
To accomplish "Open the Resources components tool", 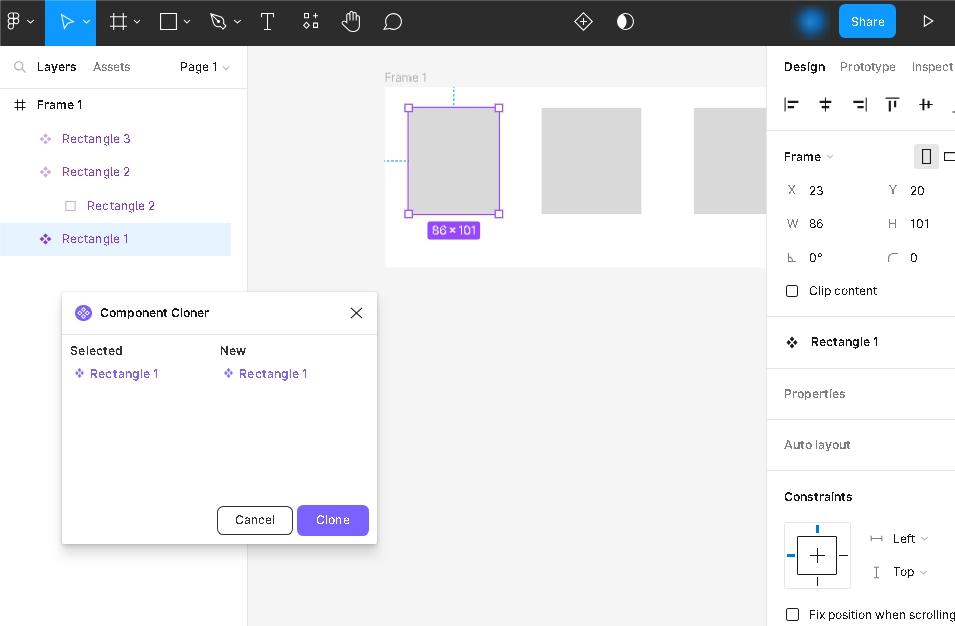I will pyautogui.click(x=311, y=22).
